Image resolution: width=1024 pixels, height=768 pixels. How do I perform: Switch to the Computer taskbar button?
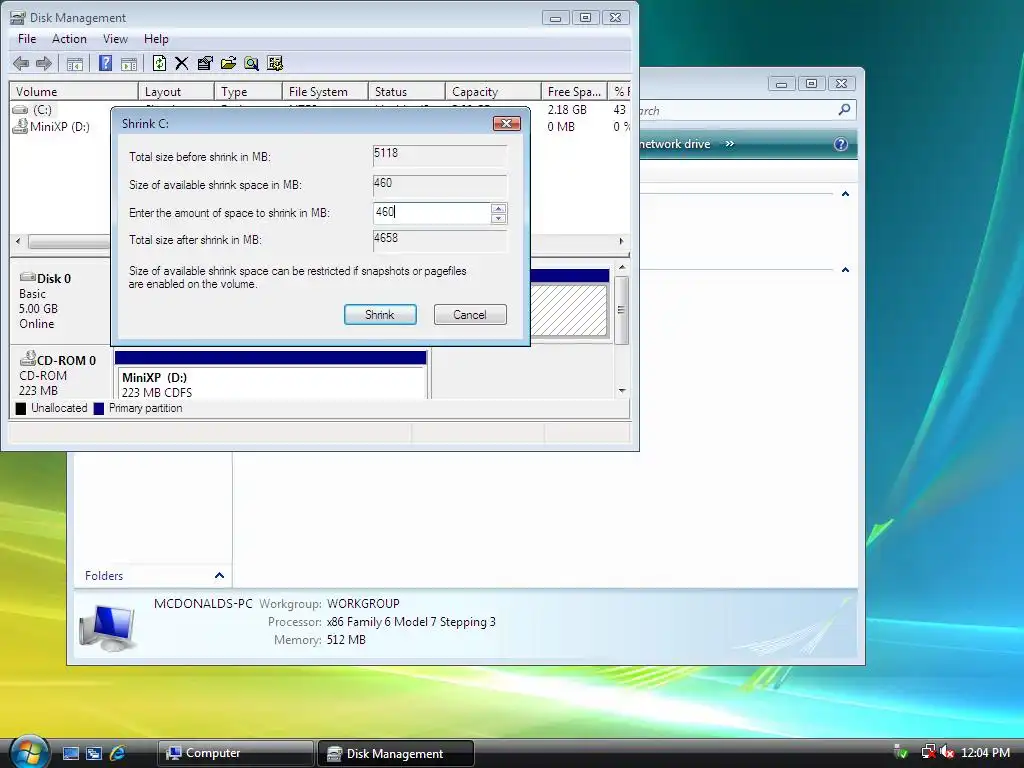coord(235,753)
